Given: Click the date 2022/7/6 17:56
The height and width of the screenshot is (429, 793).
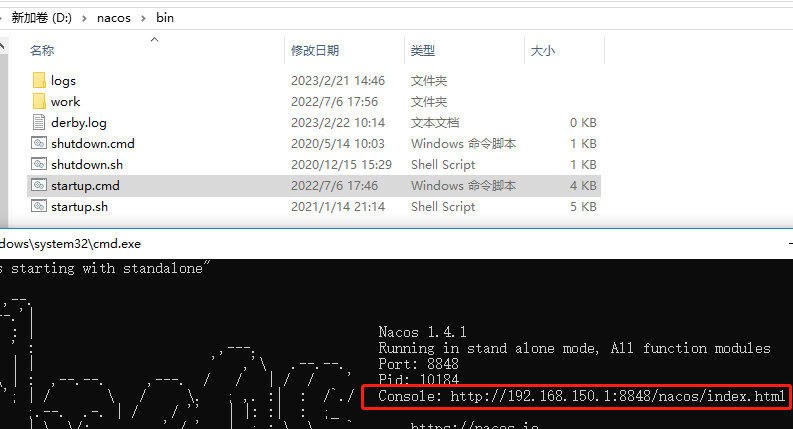Looking at the screenshot, I should 334,102.
